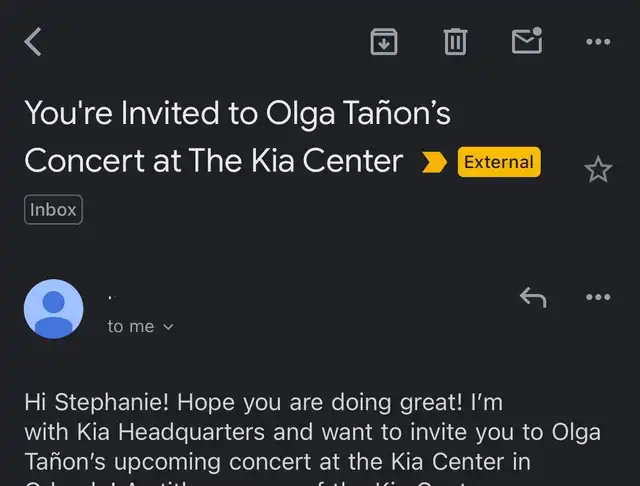Tap the yellow importance marker arrow
Screen dimensions: 640x486
(x=434, y=162)
